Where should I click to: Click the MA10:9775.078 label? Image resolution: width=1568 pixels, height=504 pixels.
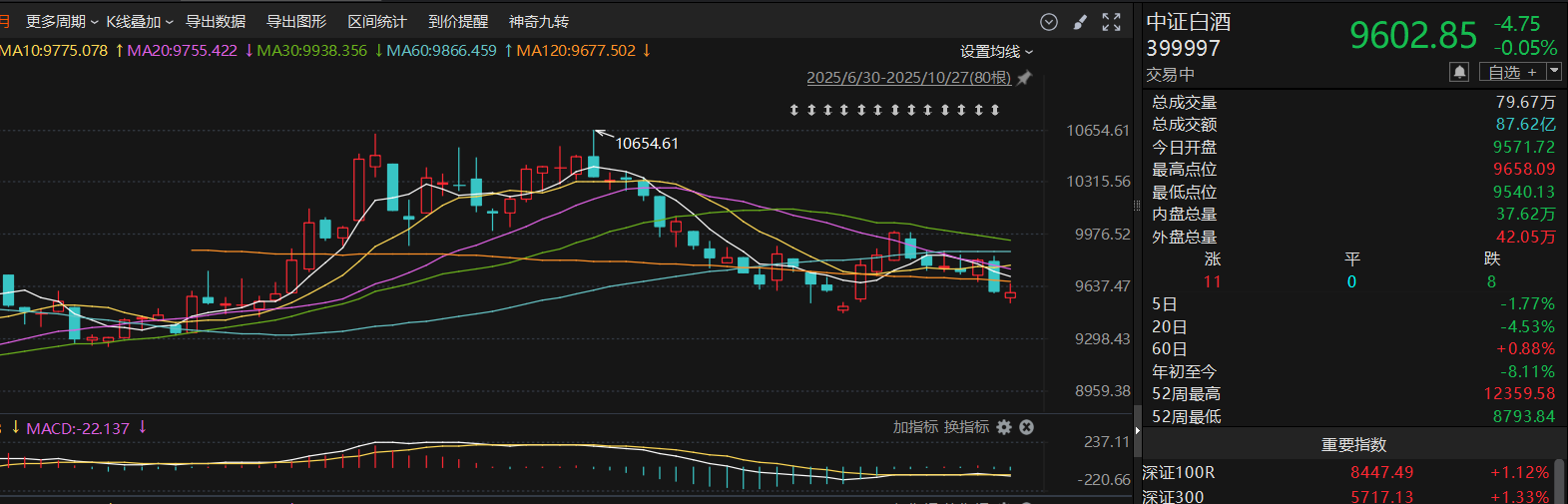click(x=54, y=51)
